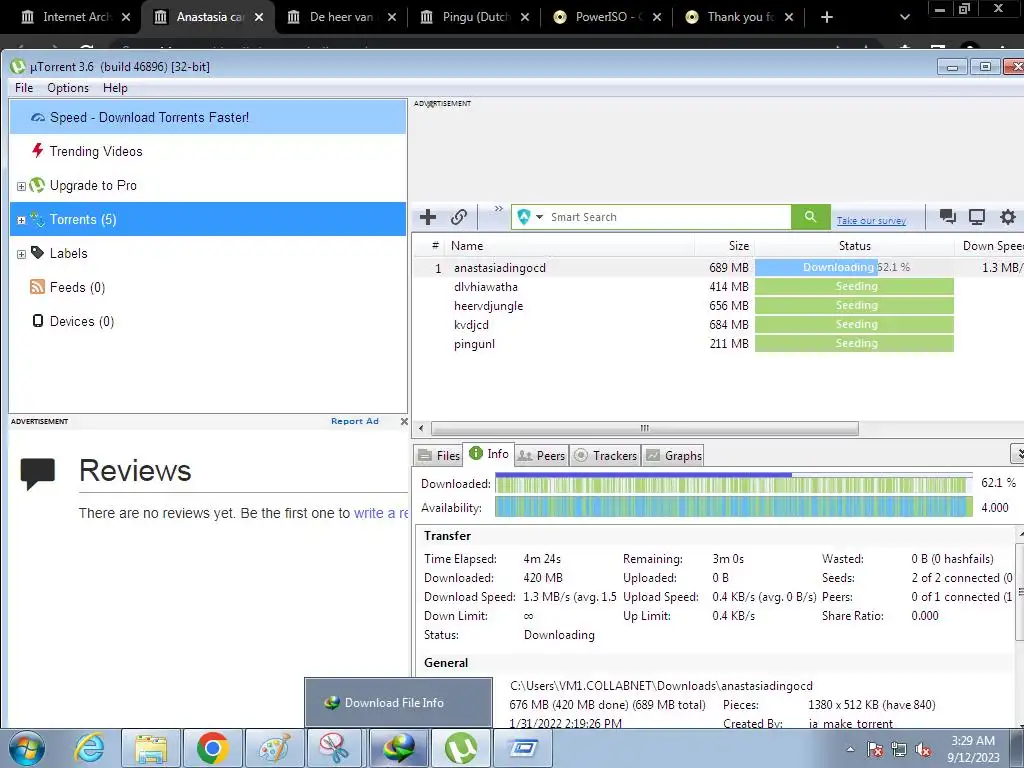The width and height of the screenshot is (1024, 768).
Task: Open the uTorrent taskbar icon
Action: point(461,748)
